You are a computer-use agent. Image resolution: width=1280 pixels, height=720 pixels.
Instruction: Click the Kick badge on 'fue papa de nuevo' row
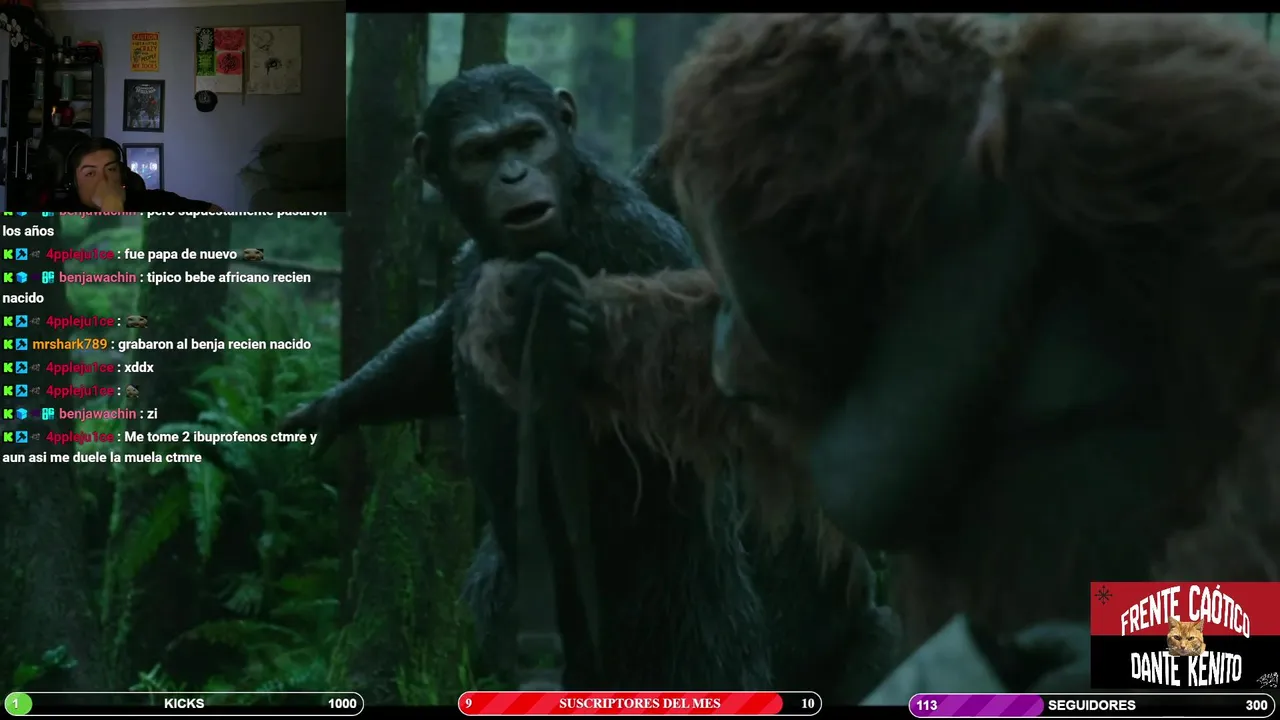8,254
